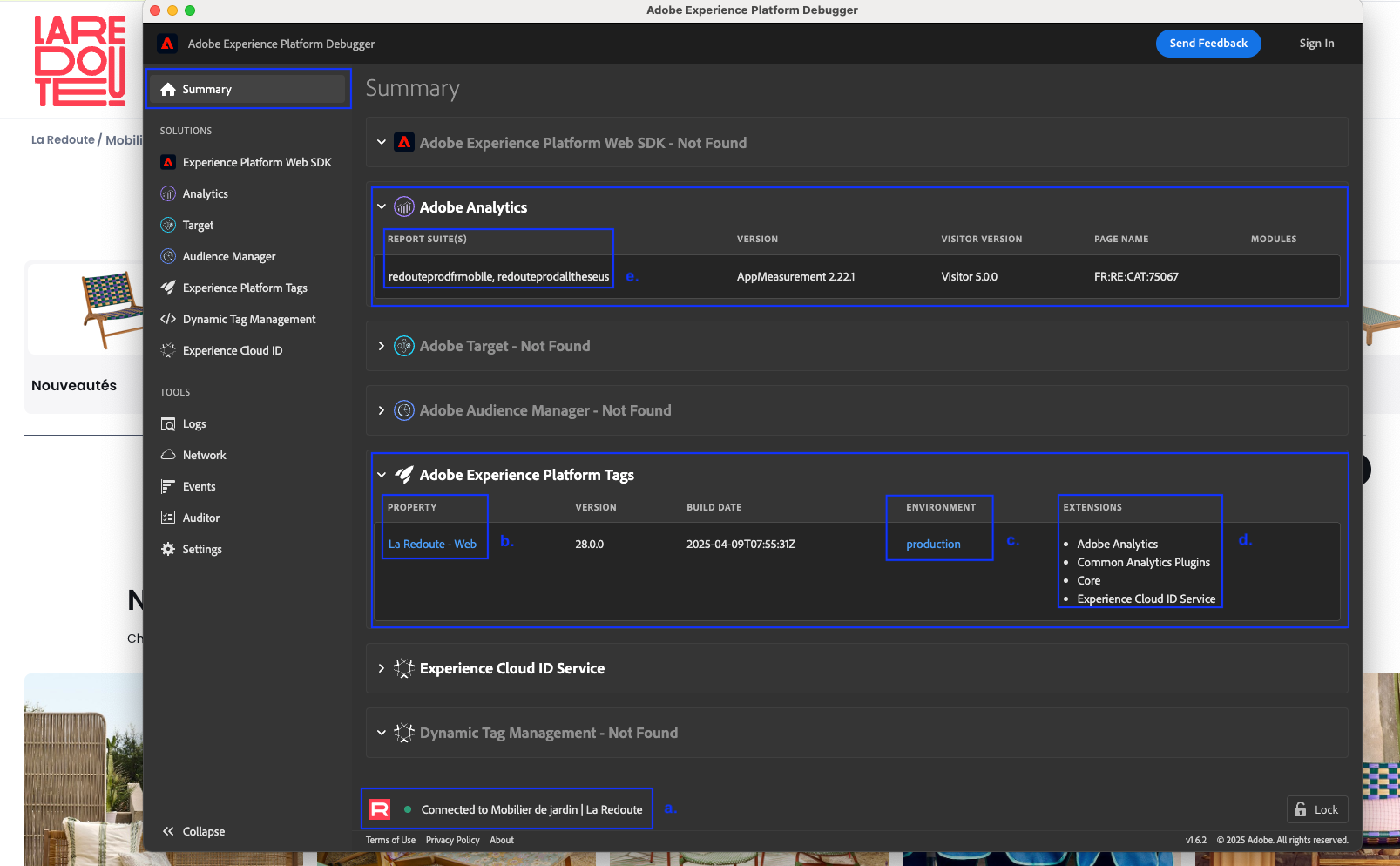The width and height of the screenshot is (1400, 866).
Task: Select the Experience Cloud ID icon
Action: click(168, 350)
